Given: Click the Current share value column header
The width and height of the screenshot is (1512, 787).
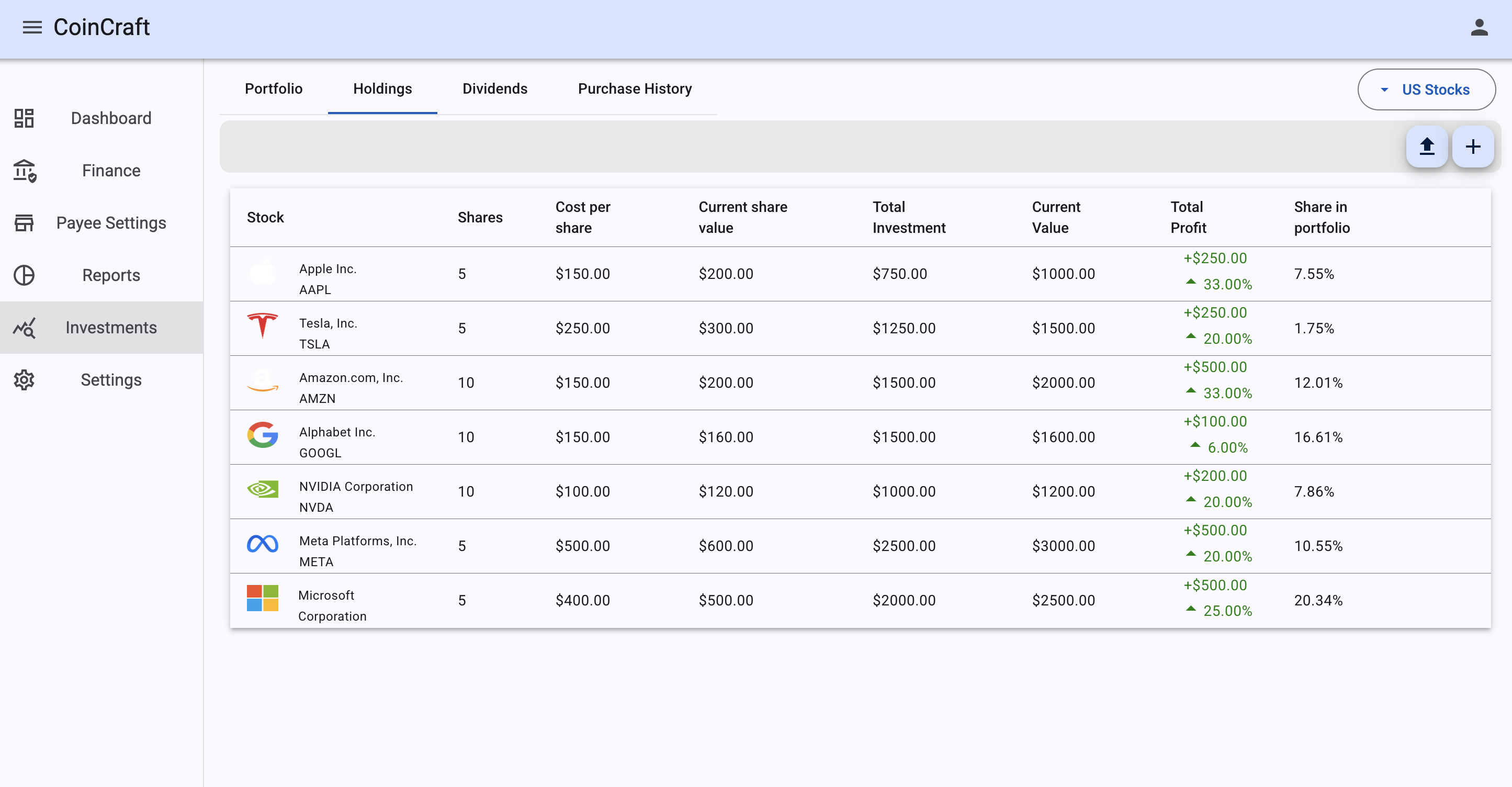Looking at the screenshot, I should pyautogui.click(x=742, y=217).
